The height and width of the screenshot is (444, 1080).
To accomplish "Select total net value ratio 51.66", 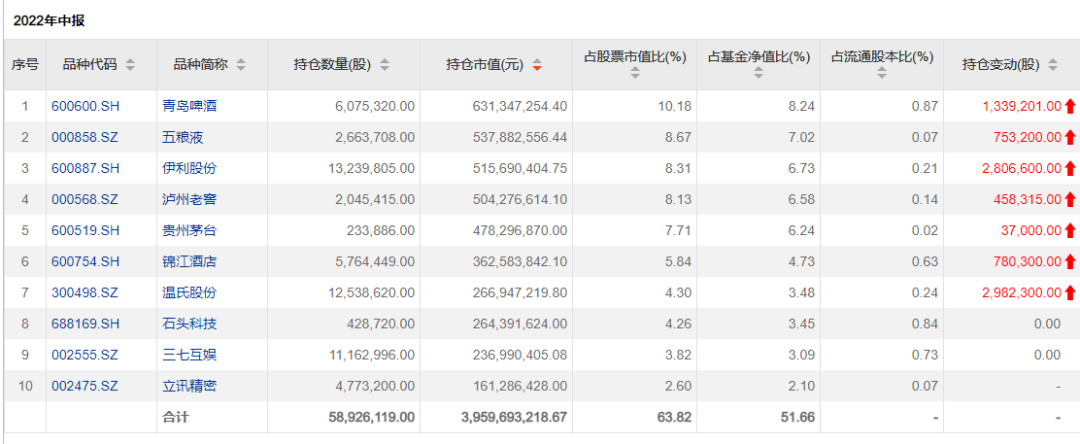I will [800, 417].
